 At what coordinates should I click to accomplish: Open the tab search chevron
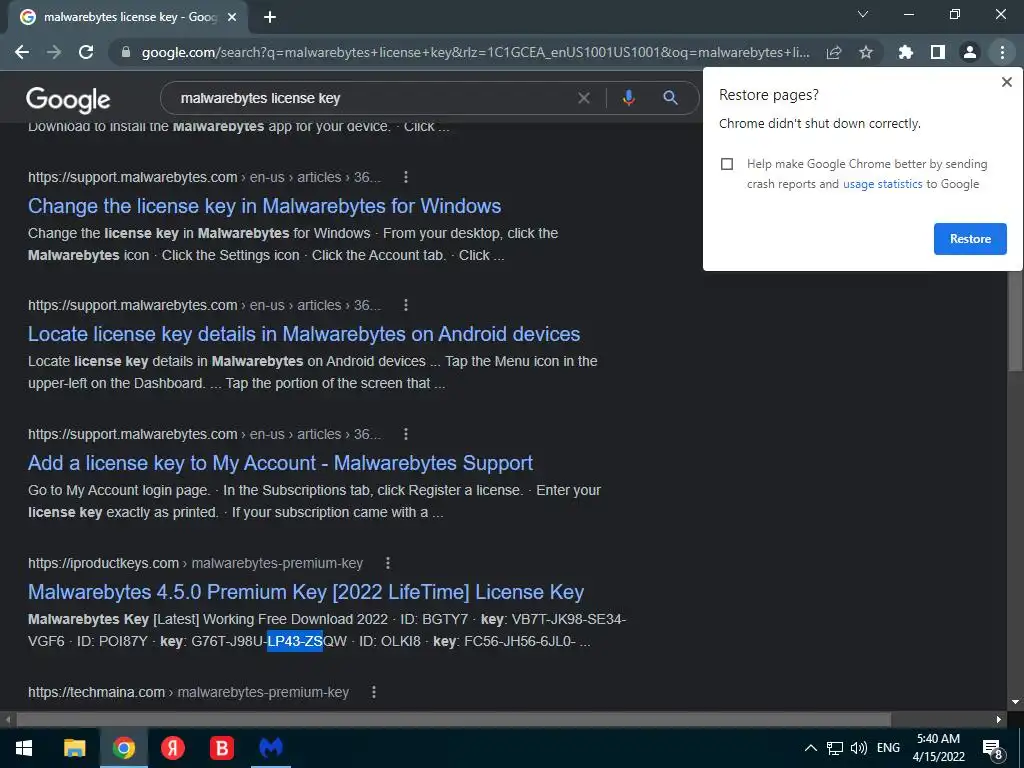(x=863, y=14)
